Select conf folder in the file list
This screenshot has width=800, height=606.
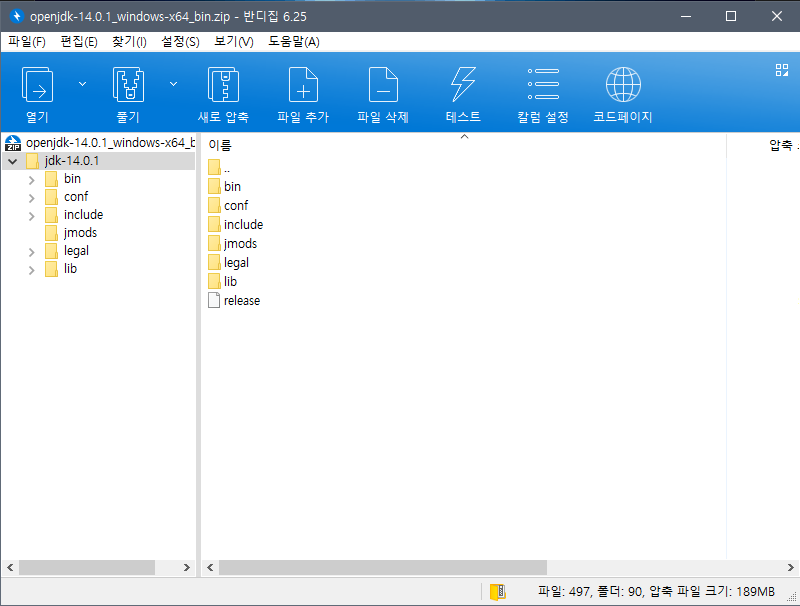(236, 206)
